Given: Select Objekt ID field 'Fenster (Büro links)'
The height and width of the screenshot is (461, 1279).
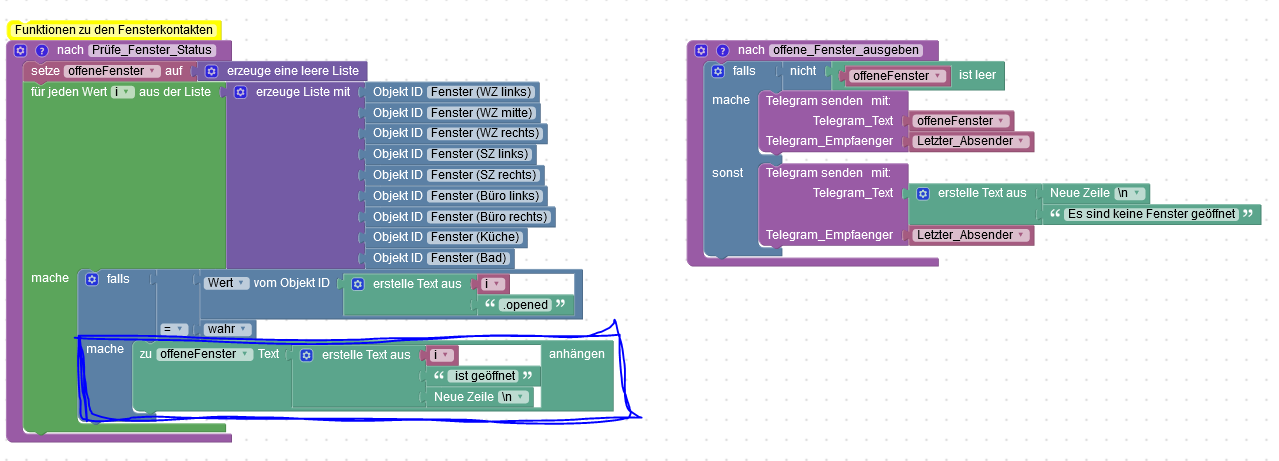Looking at the screenshot, I should click(485, 196).
